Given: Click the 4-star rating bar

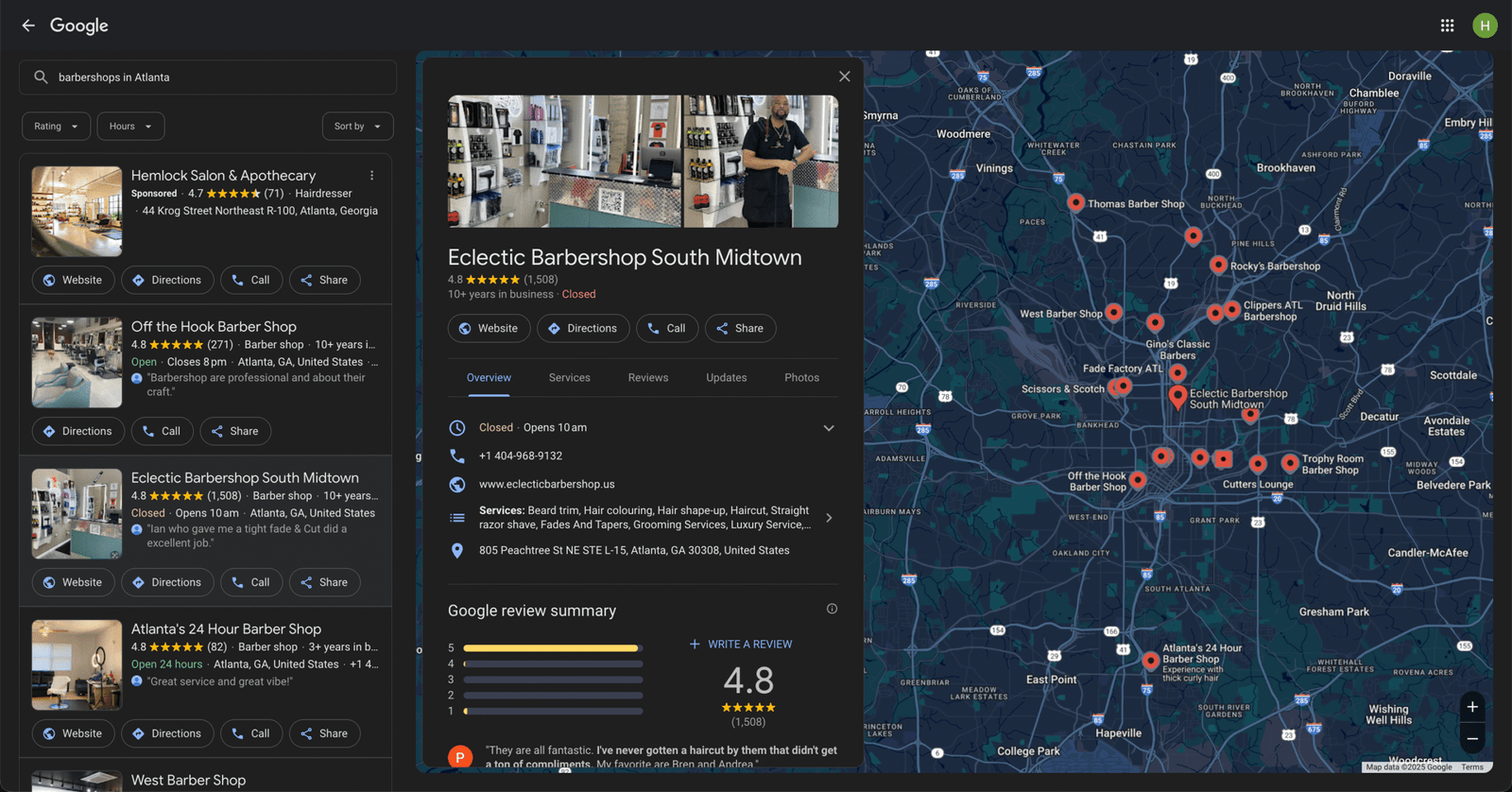Looking at the screenshot, I should pos(553,663).
